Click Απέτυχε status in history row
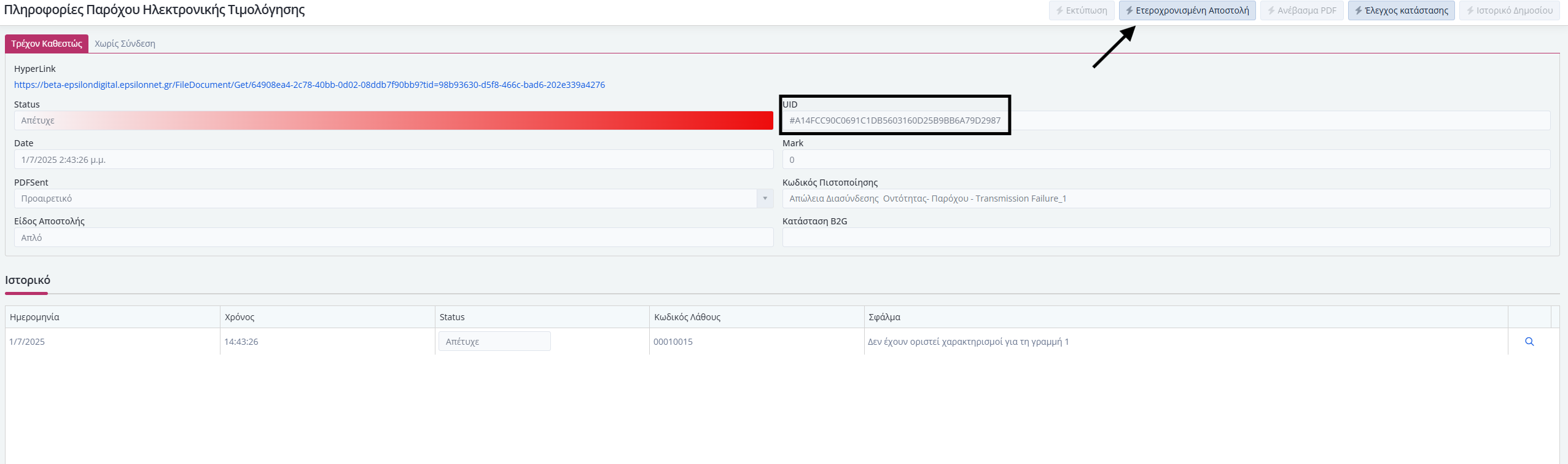This screenshot has height=464, width=1568. tap(494, 342)
